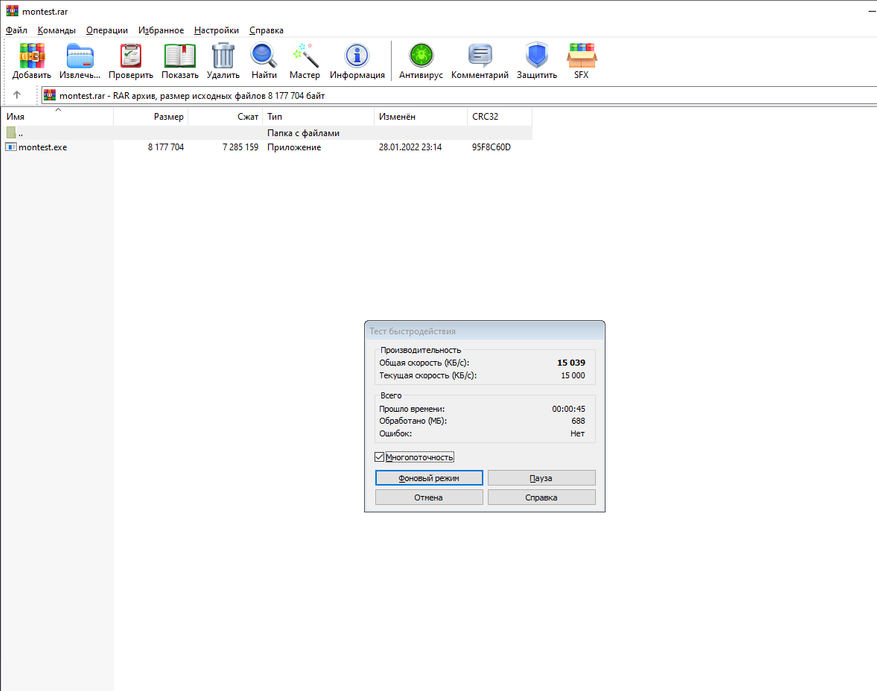877x691 pixels.
Task: Click the Комментарий (Comment) icon
Action: coord(480,55)
